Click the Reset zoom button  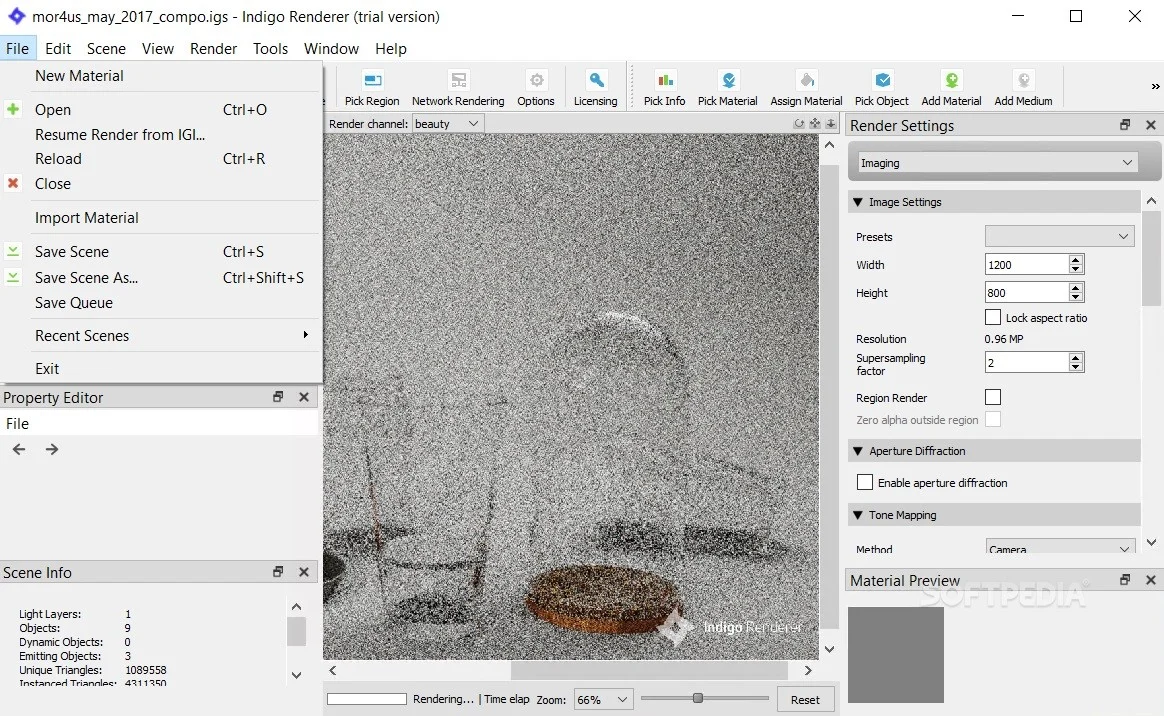pos(805,700)
